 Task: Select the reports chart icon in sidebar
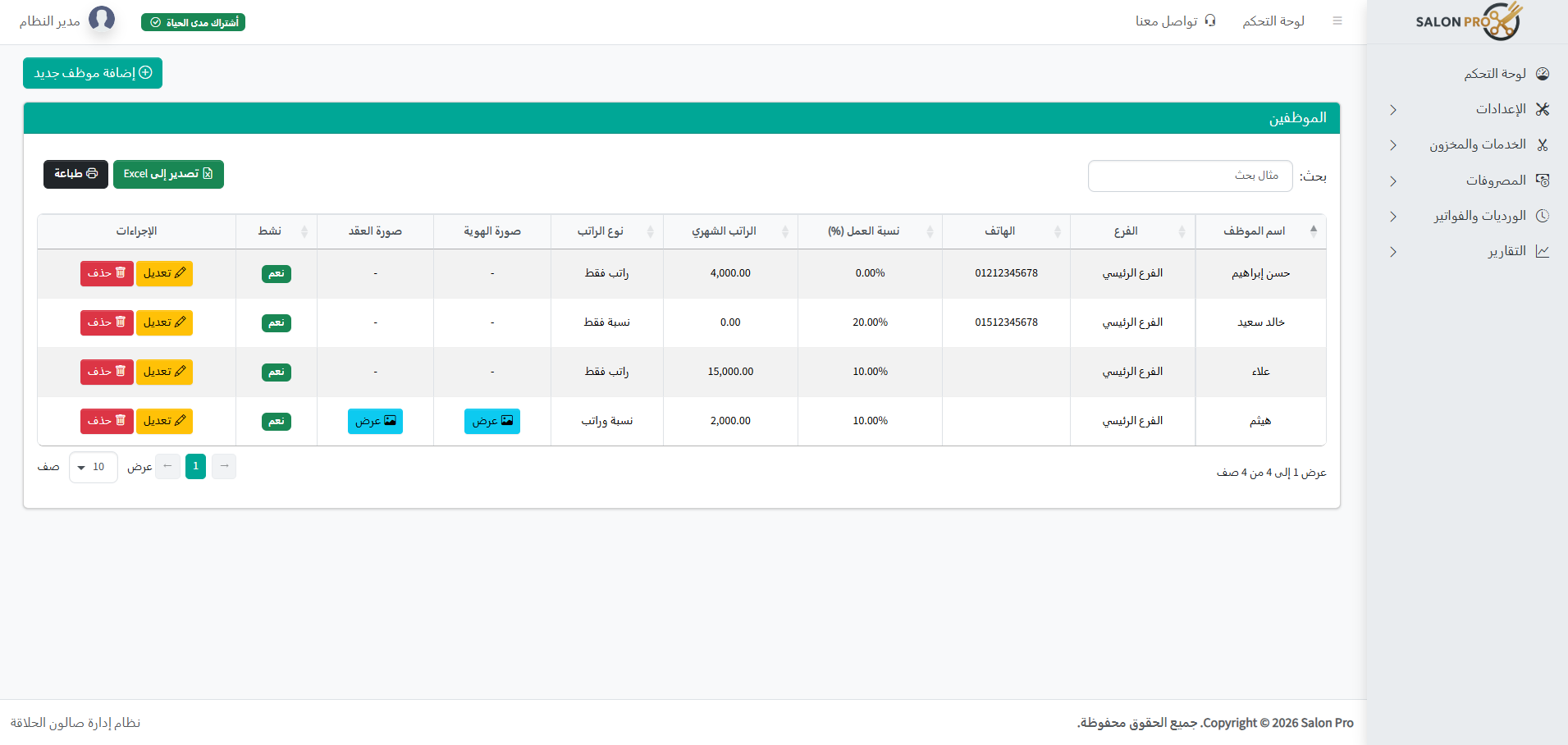[x=1543, y=251]
